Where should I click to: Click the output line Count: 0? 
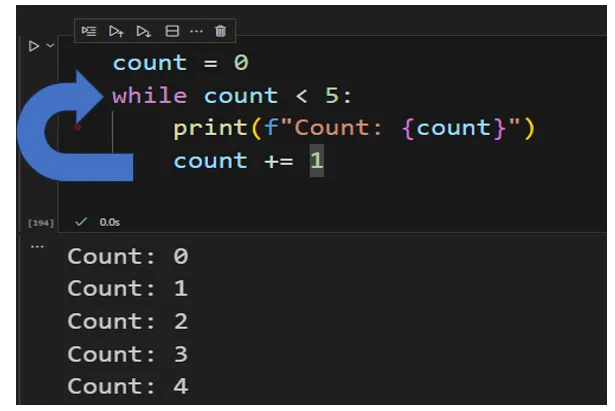(128, 256)
